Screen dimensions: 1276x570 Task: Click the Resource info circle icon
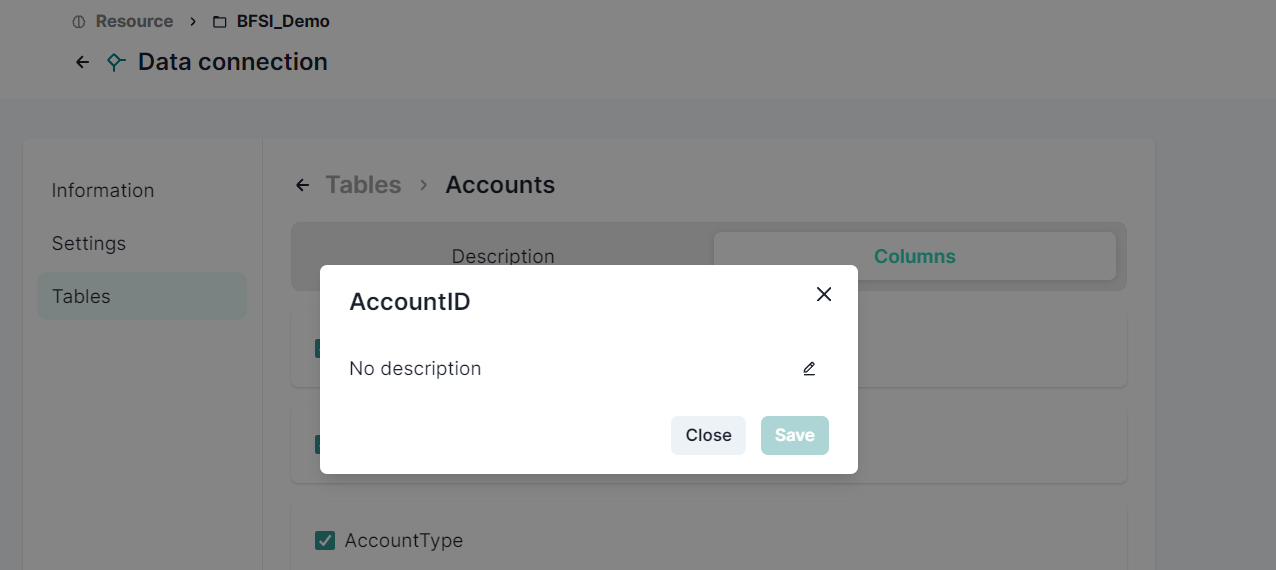(x=79, y=22)
